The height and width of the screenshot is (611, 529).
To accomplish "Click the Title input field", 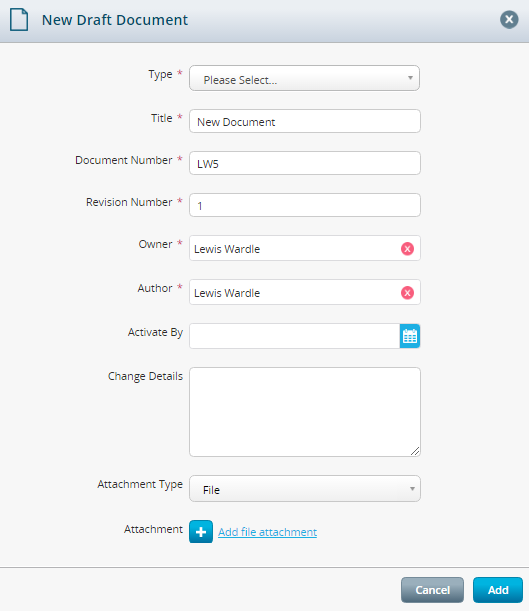I will 305,121.
